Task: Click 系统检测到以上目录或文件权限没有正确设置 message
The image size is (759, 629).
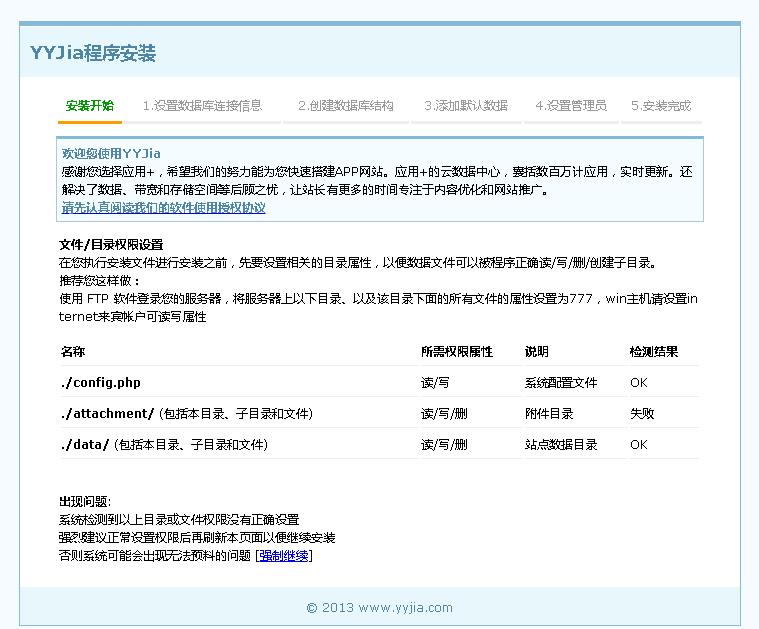Action: (x=179, y=520)
